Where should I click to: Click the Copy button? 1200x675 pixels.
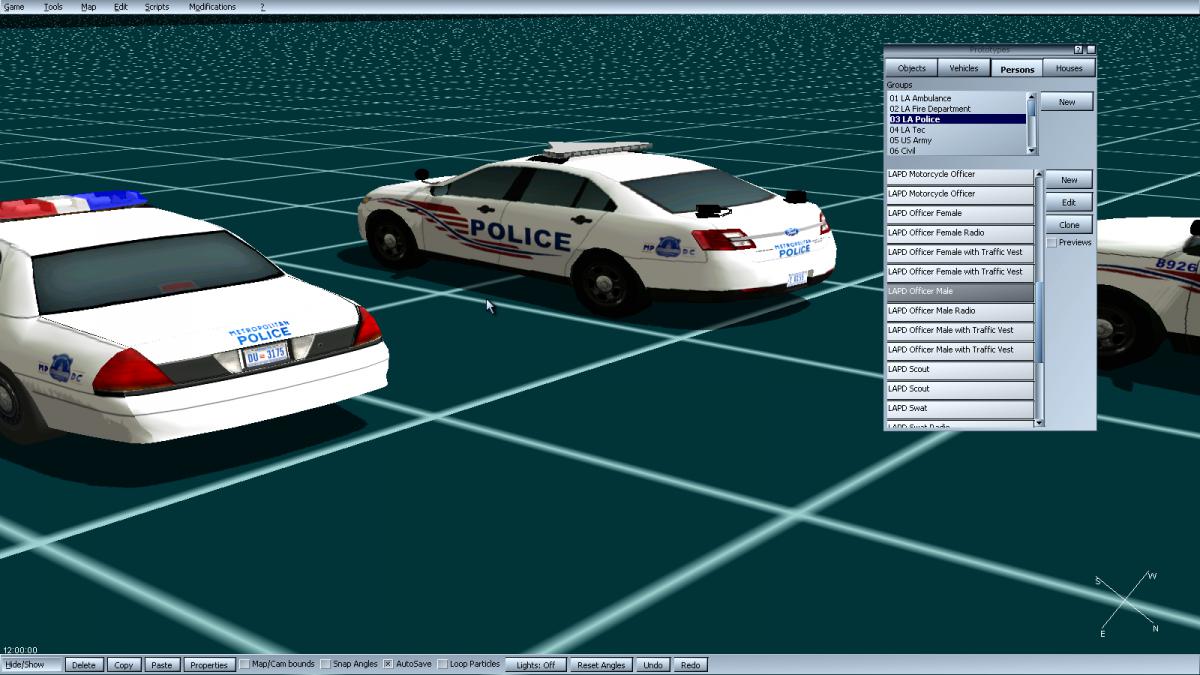[x=124, y=664]
